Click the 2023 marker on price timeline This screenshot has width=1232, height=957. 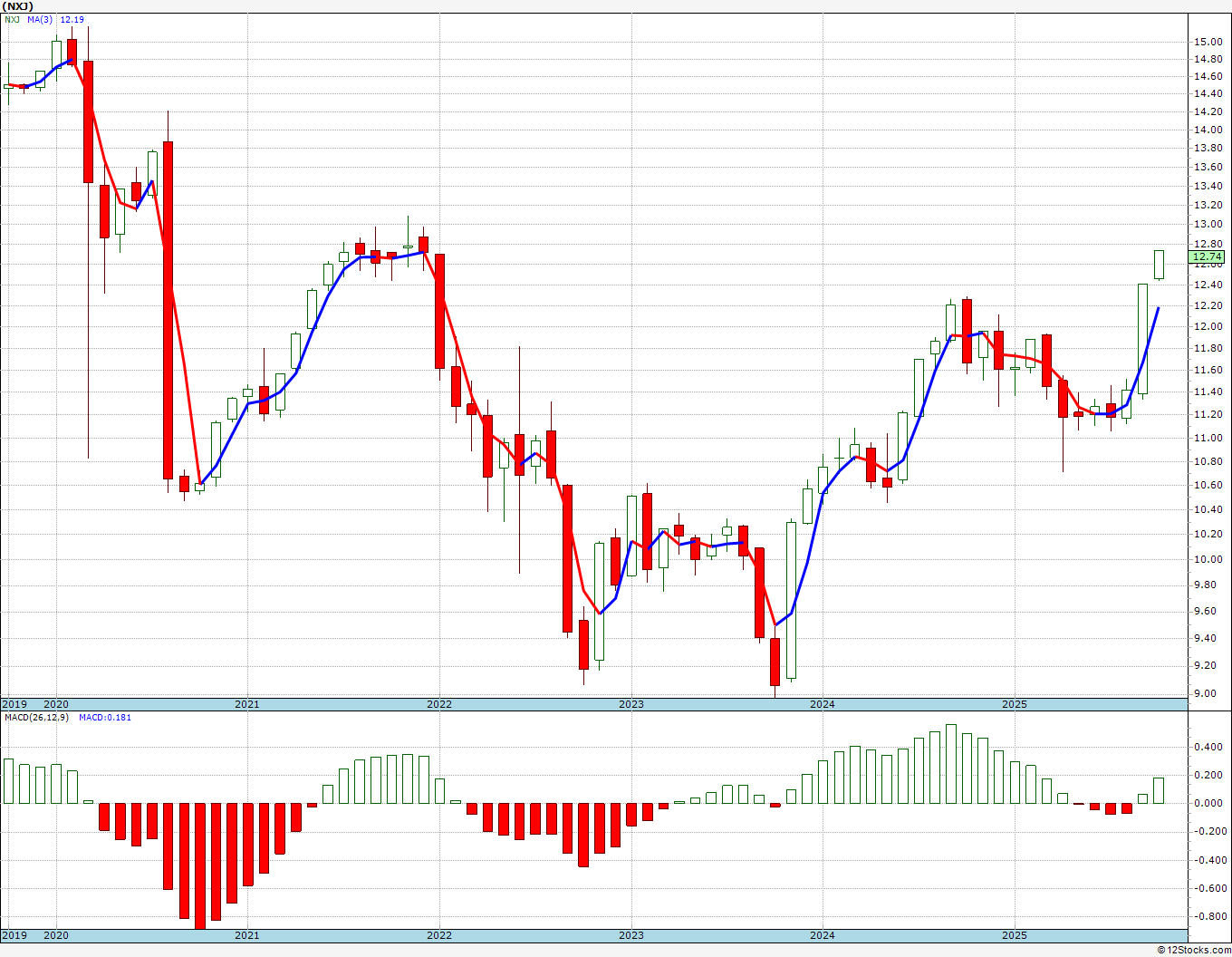(631, 704)
